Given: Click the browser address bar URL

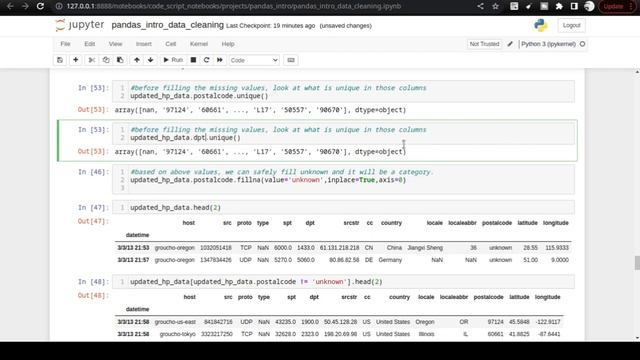Looking at the screenshot, I should click(x=234, y=6).
